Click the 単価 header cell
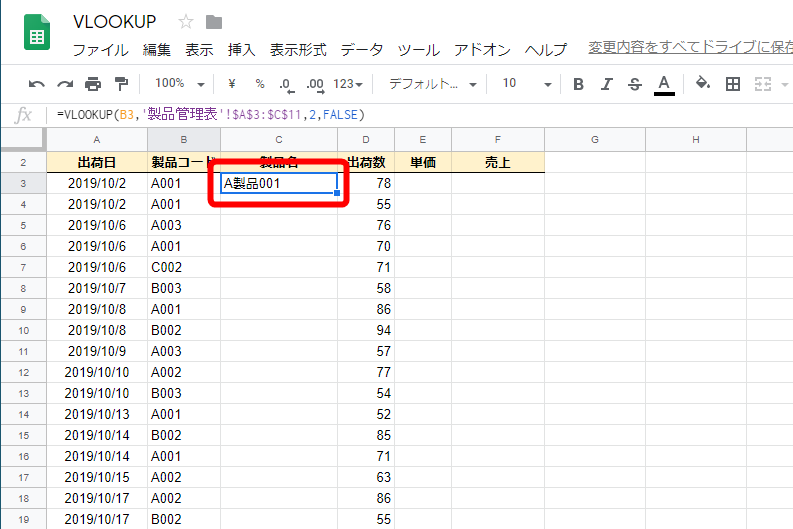The width and height of the screenshot is (793, 529). click(x=423, y=162)
